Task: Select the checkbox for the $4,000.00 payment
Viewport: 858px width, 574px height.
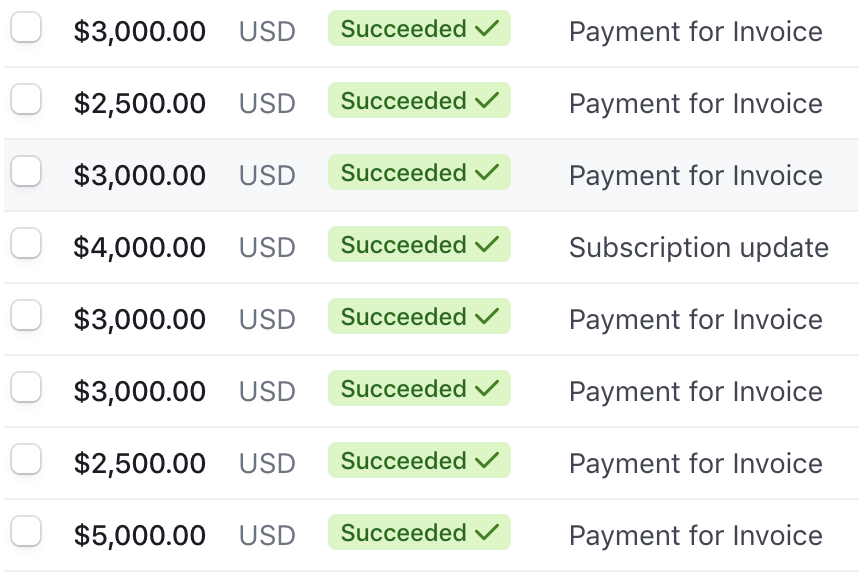Action: 26,243
